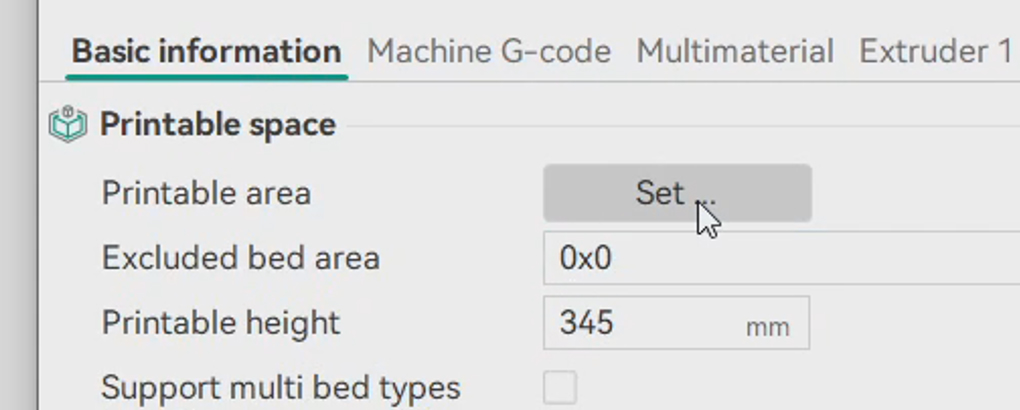Click the Support multi bed types label
The width and height of the screenshot is (1020, 410).
pos(281,387)
